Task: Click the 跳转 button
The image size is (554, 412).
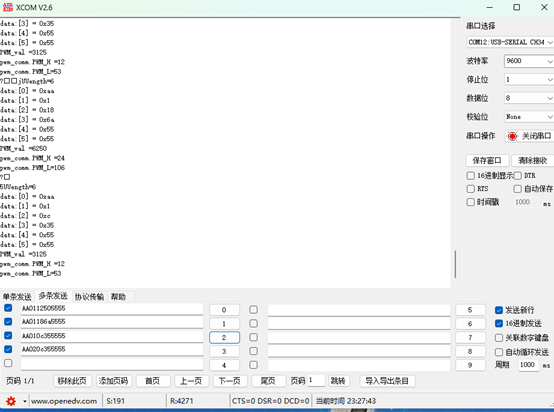Action: pyautogui.click(x=338, y=381)
